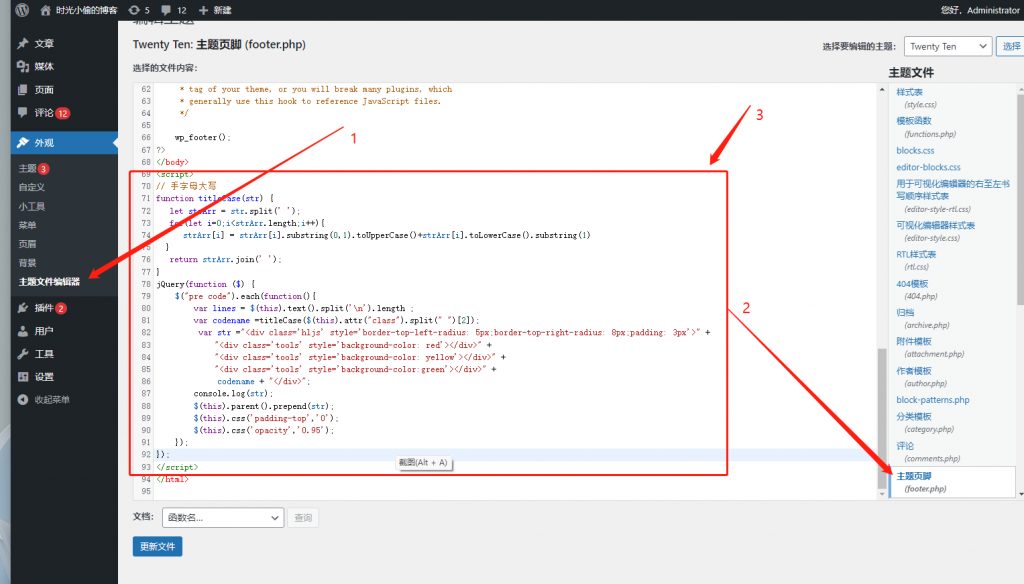Open 作者模板 author.php file

pos(914,370)
